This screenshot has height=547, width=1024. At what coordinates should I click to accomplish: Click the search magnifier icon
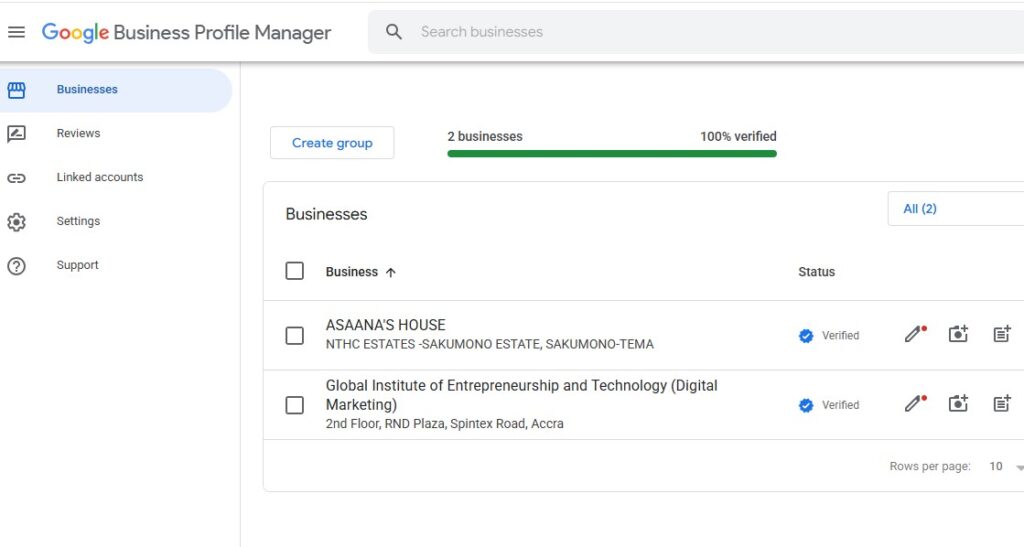(x=393, y=31)
